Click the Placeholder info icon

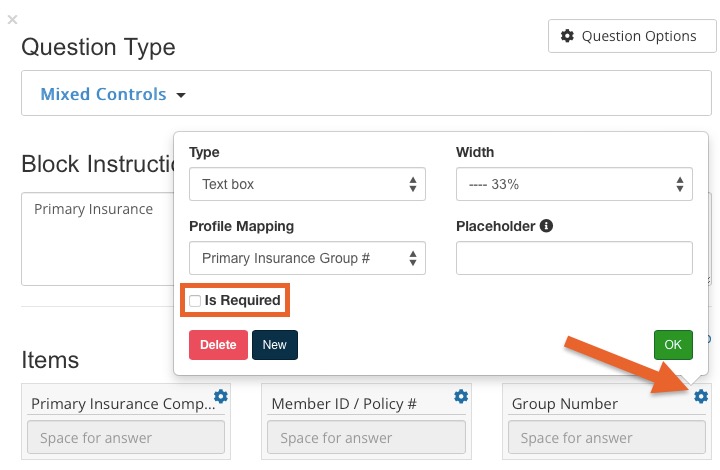click(546, 226)
